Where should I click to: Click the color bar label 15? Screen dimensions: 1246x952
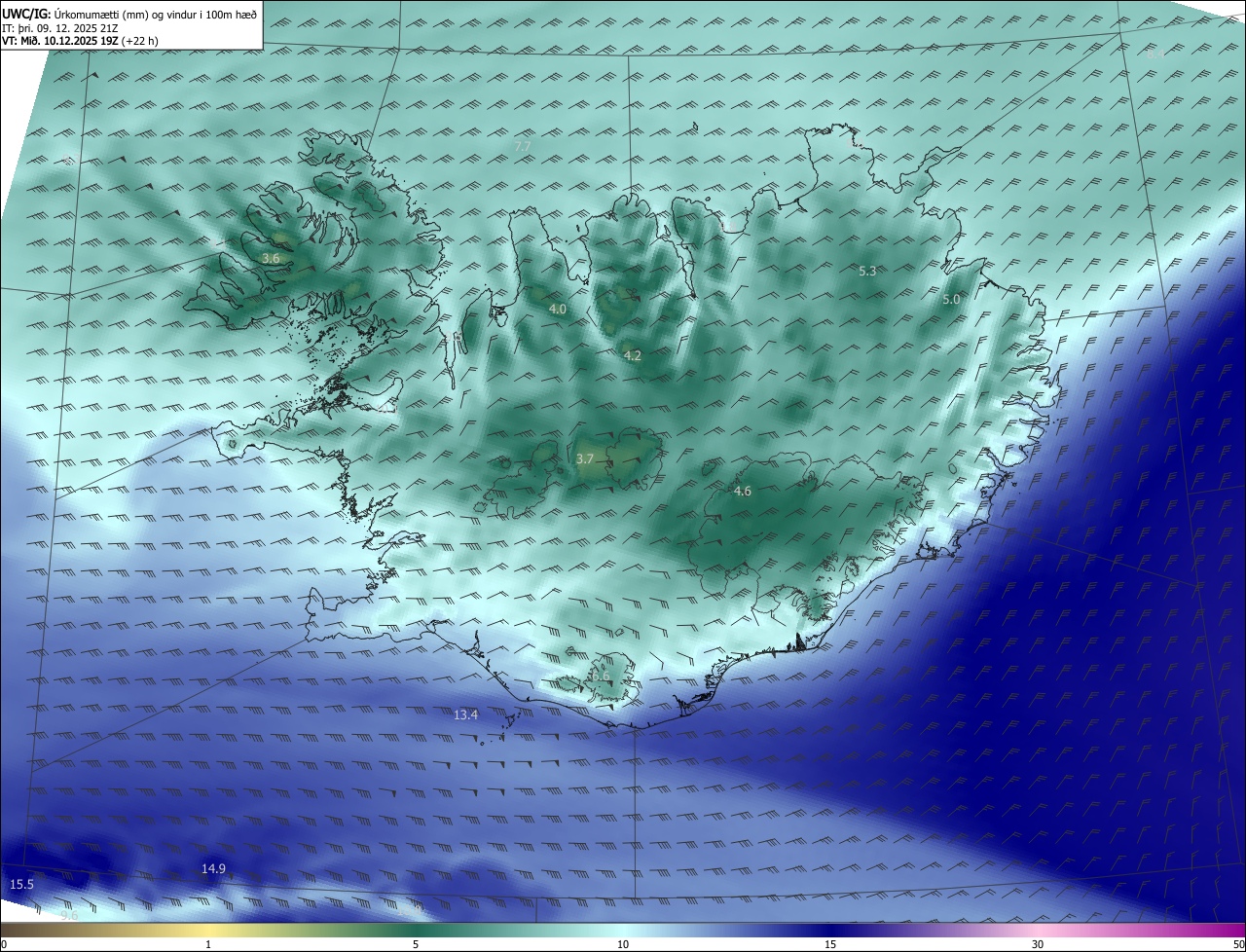click(x=830, y=944)
